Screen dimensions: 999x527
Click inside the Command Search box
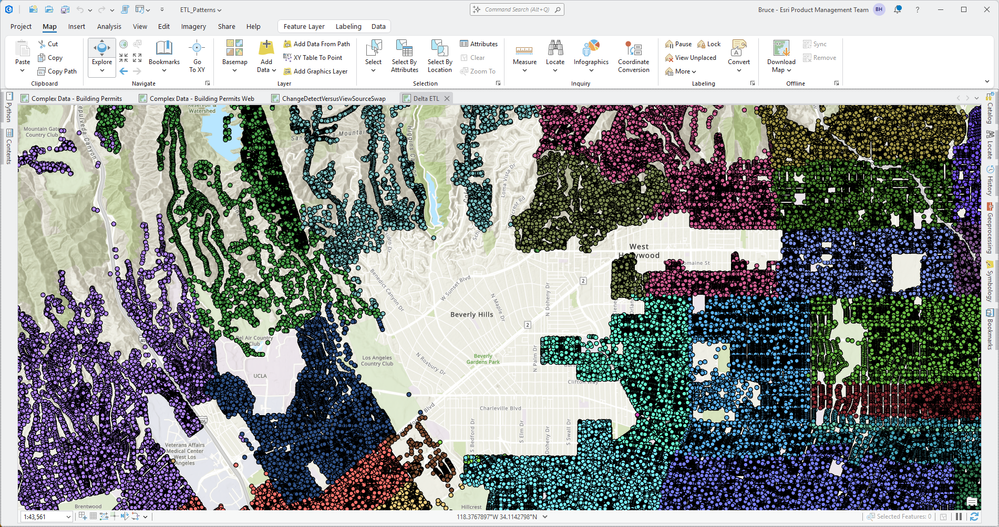tap(517, 10)
